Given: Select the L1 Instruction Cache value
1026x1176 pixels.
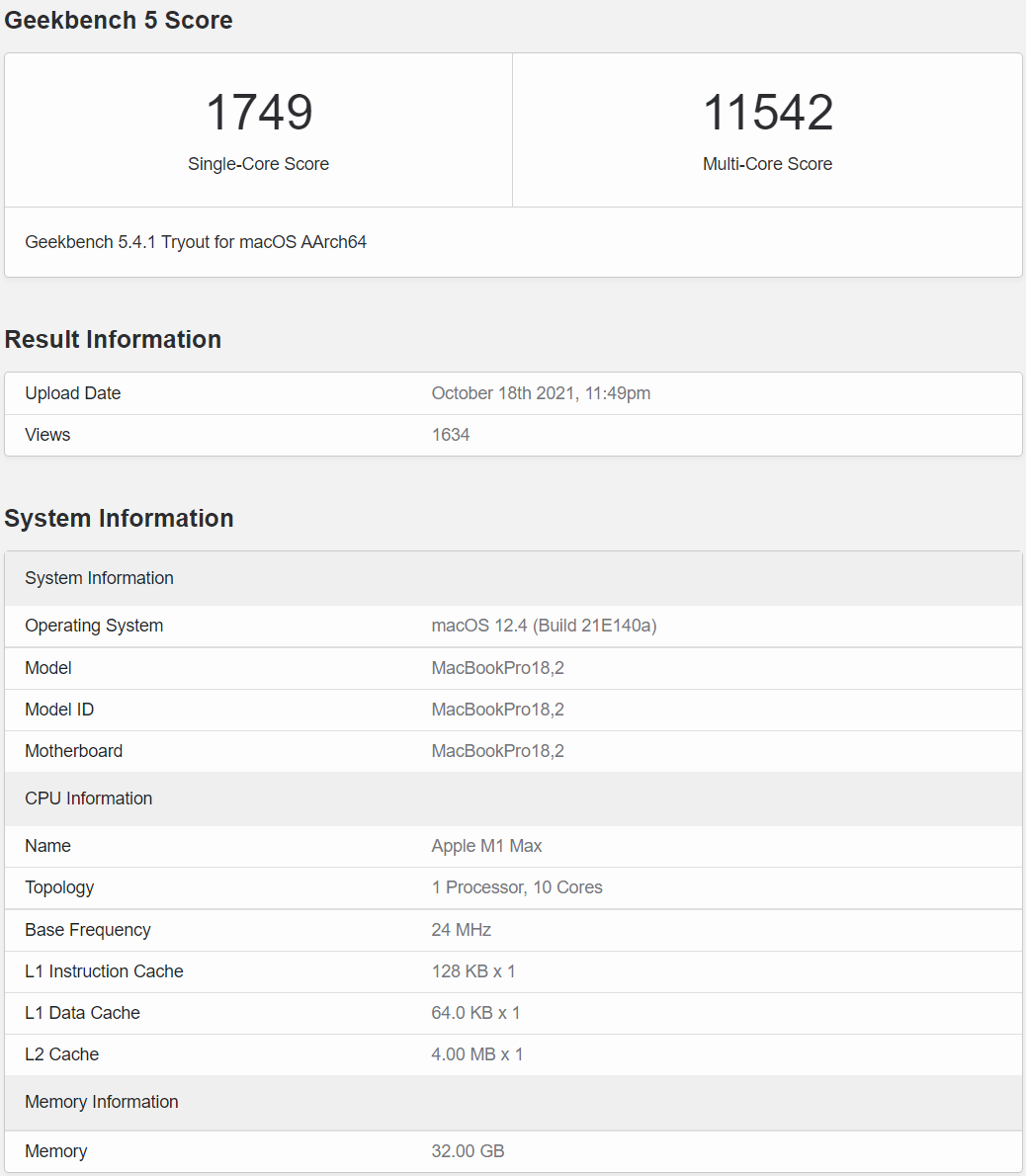Looking at the screenshot, I should click(473, 971).
